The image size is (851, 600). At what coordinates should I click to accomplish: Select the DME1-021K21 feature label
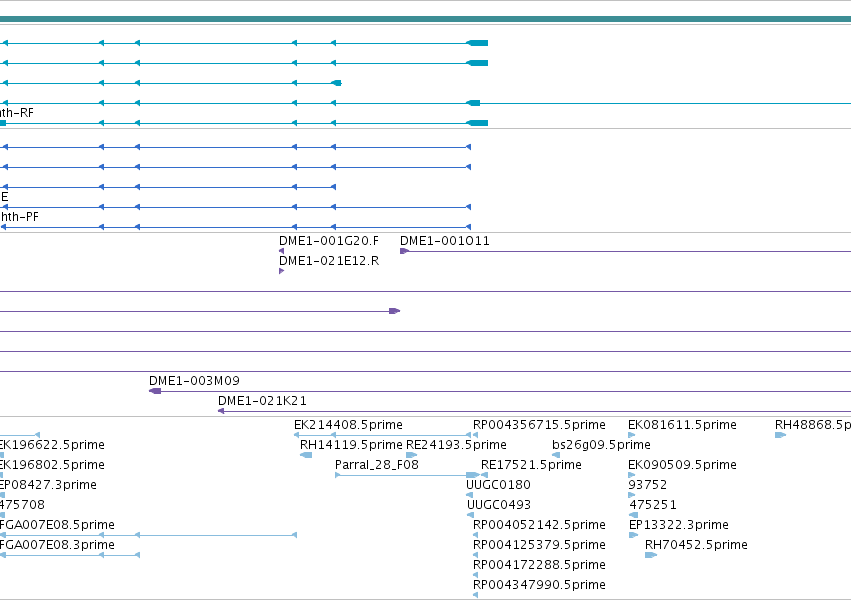coord(262,401)
